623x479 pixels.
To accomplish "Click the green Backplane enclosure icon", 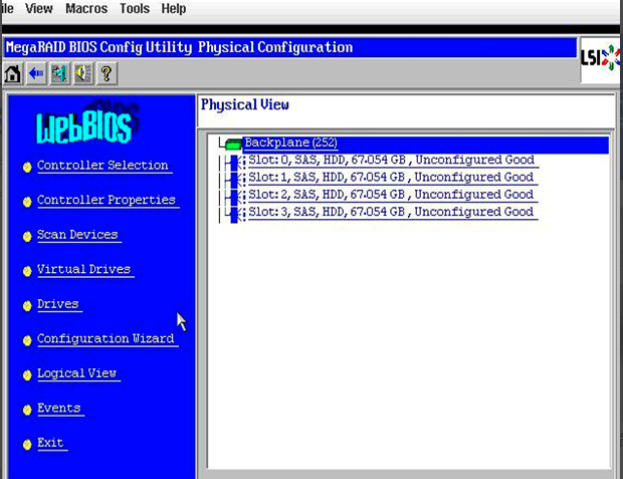I will pos(233,144).
